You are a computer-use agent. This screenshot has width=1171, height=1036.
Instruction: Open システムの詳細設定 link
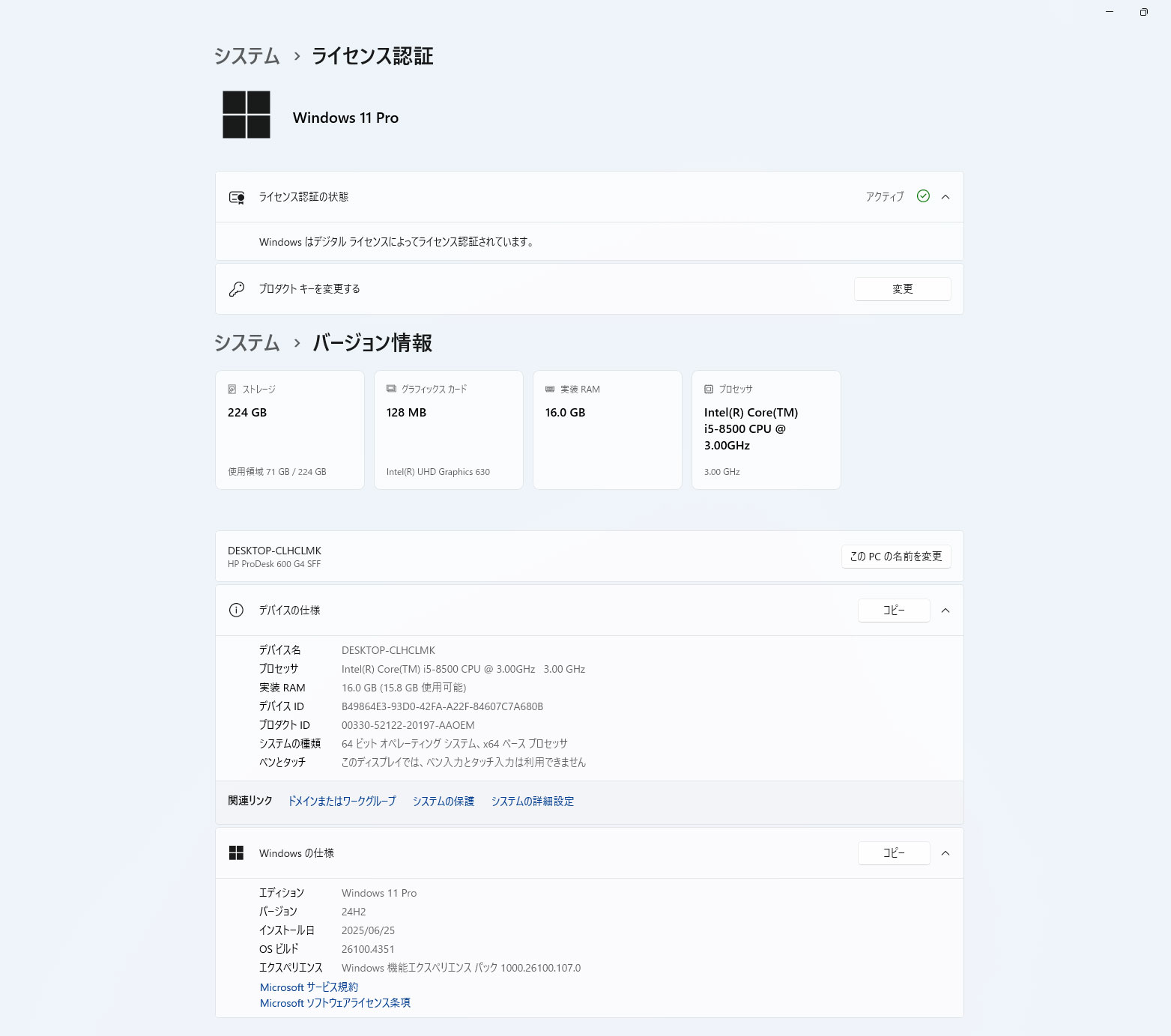(x=533, y=802)
